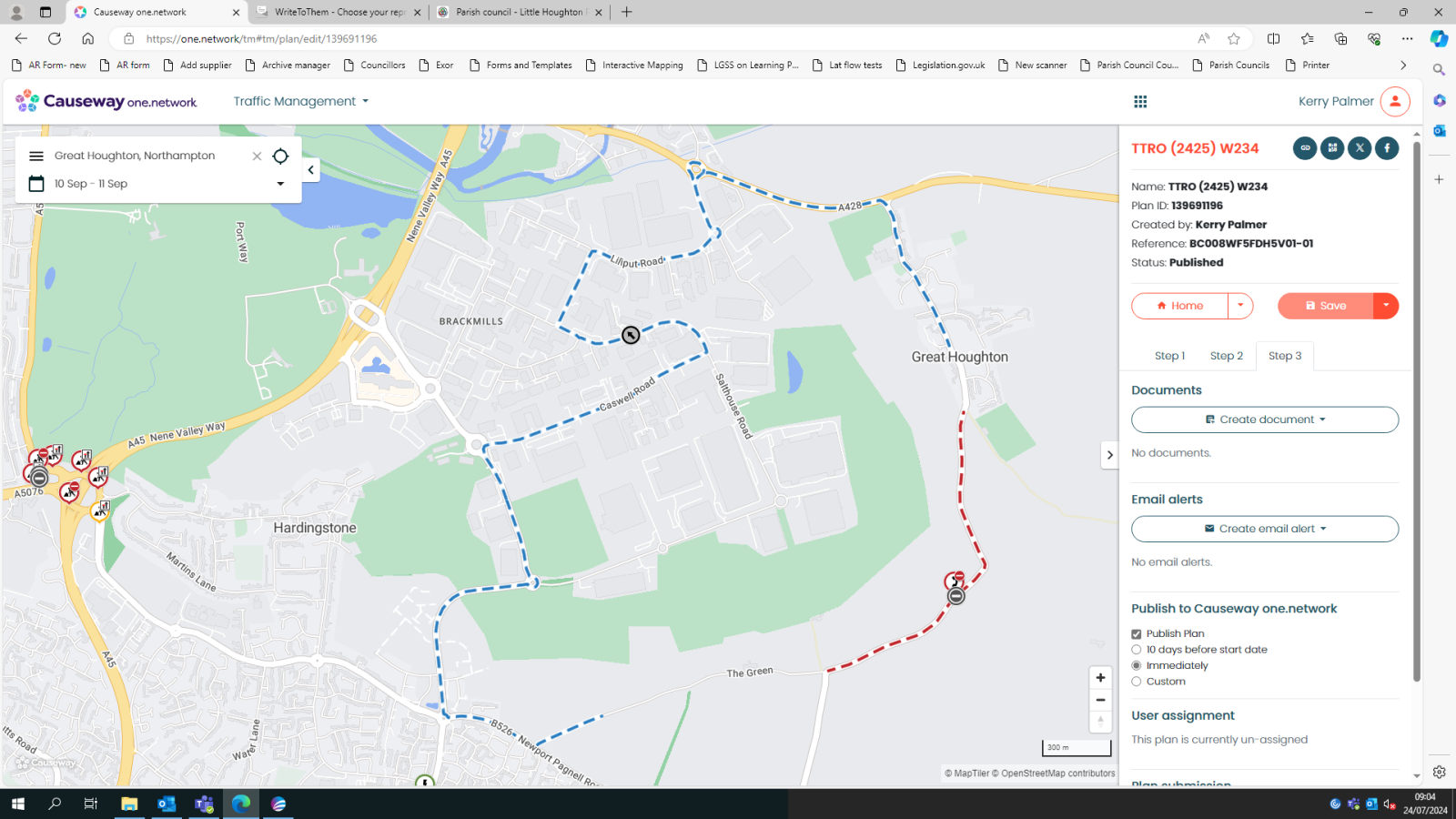Open the hamburger menu in the search box
This screenshot has height=819, width=1456.
point(36,157)
